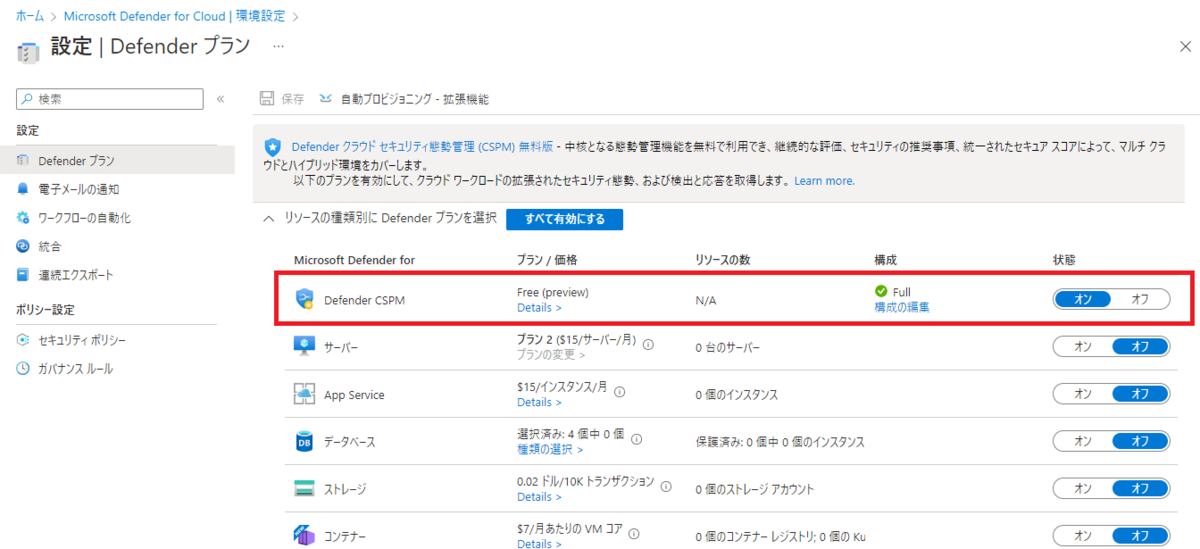Enable App Service plan with オン
This screenshot has width=1200, height=549.
(x=1083, y=394)
